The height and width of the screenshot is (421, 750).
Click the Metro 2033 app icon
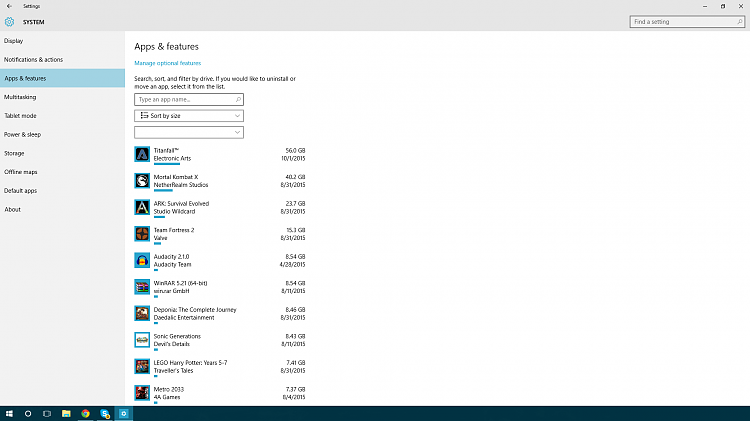[142, 393]
